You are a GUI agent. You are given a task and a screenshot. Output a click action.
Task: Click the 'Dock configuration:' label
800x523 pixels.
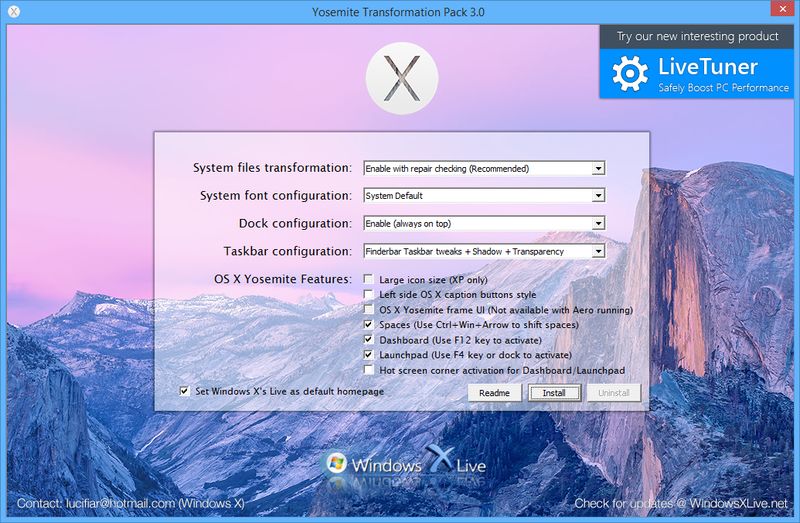tap(295, 223)
